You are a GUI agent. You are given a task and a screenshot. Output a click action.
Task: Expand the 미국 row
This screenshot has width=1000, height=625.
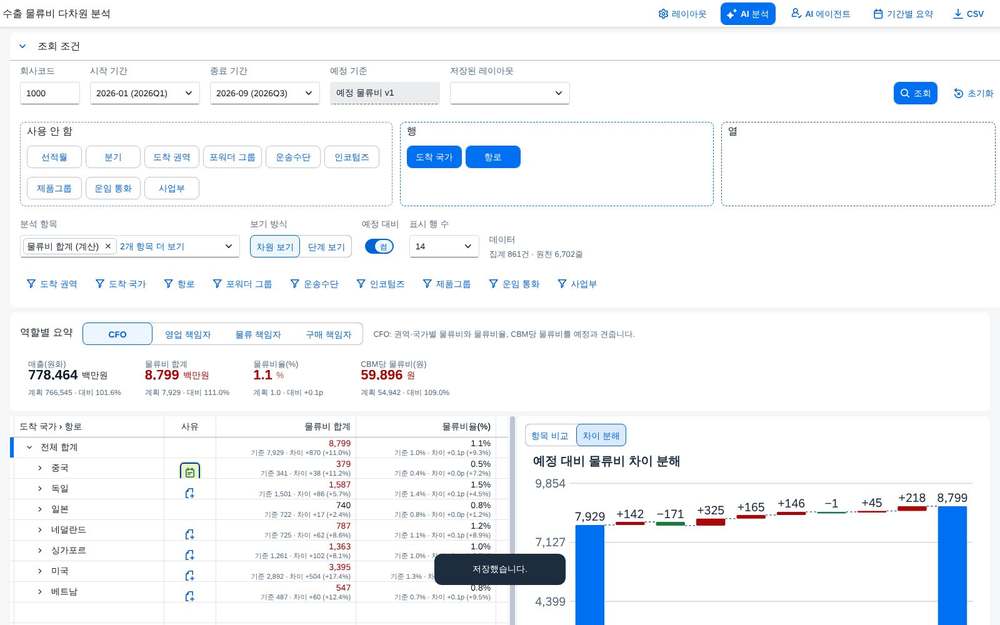point(40,571)
